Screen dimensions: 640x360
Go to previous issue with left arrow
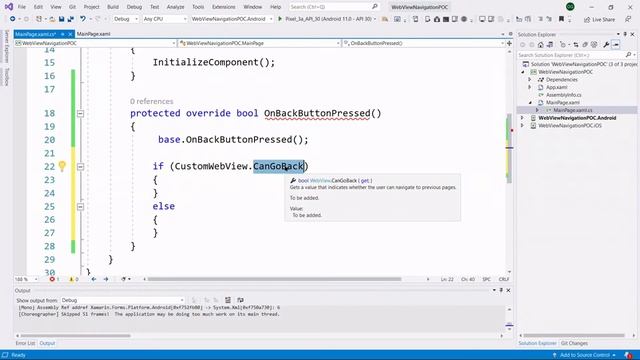click(94, 279)
